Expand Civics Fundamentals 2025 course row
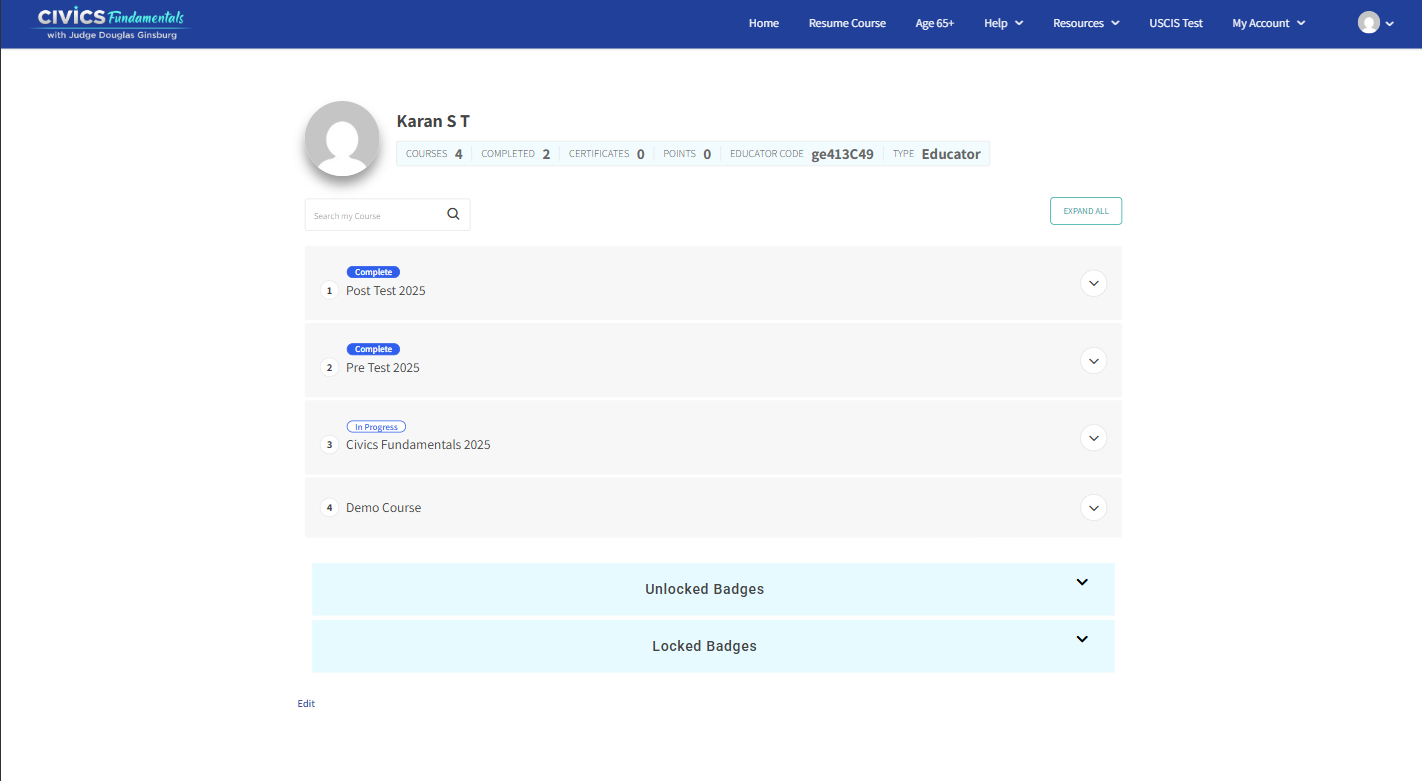 coord(1093,438)
